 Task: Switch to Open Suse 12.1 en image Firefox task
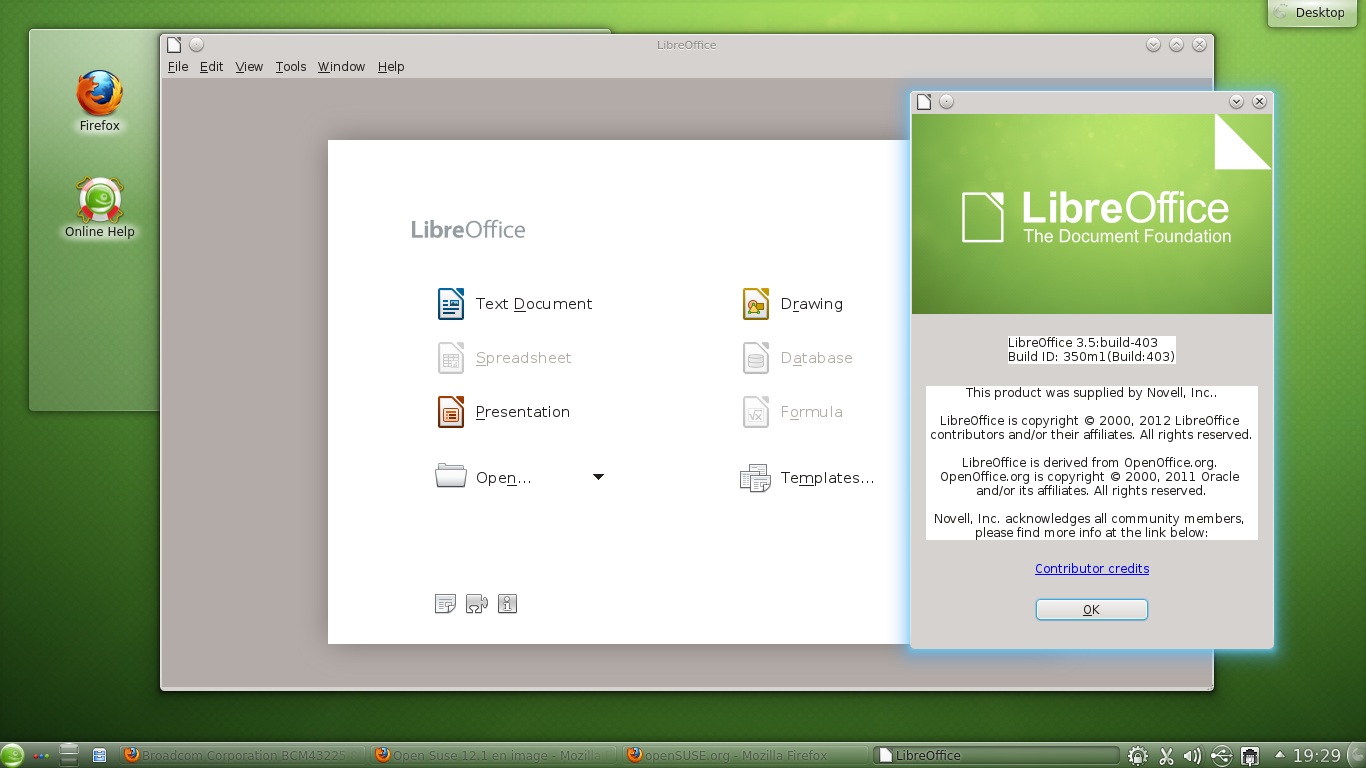494,755
